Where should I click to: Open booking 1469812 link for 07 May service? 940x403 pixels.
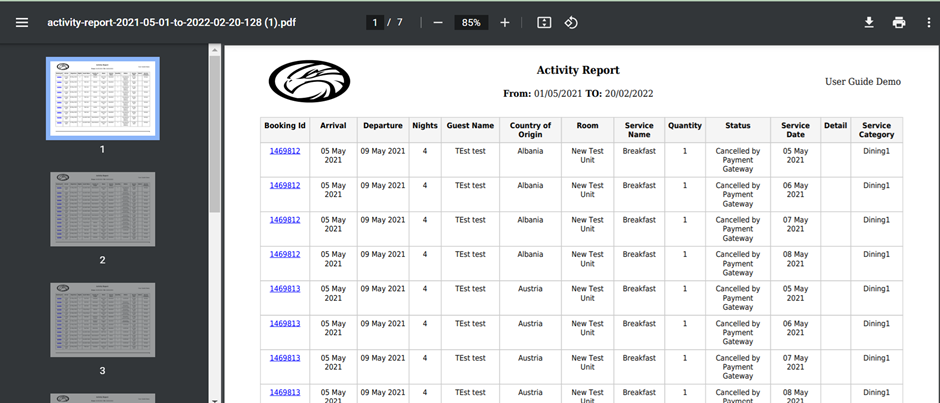[x=285, y=220]
